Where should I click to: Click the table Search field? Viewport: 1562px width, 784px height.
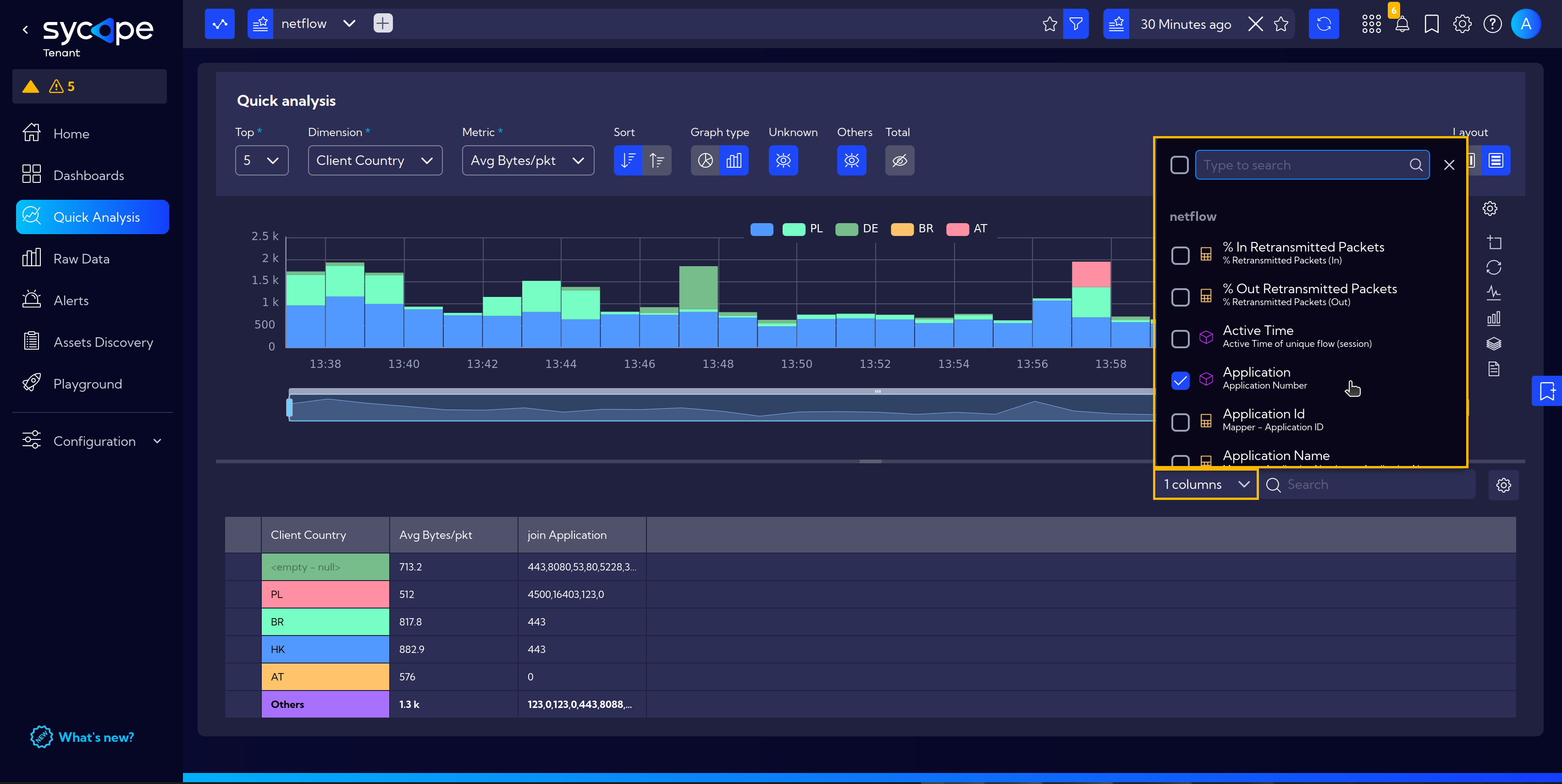tap(1367, 485)
